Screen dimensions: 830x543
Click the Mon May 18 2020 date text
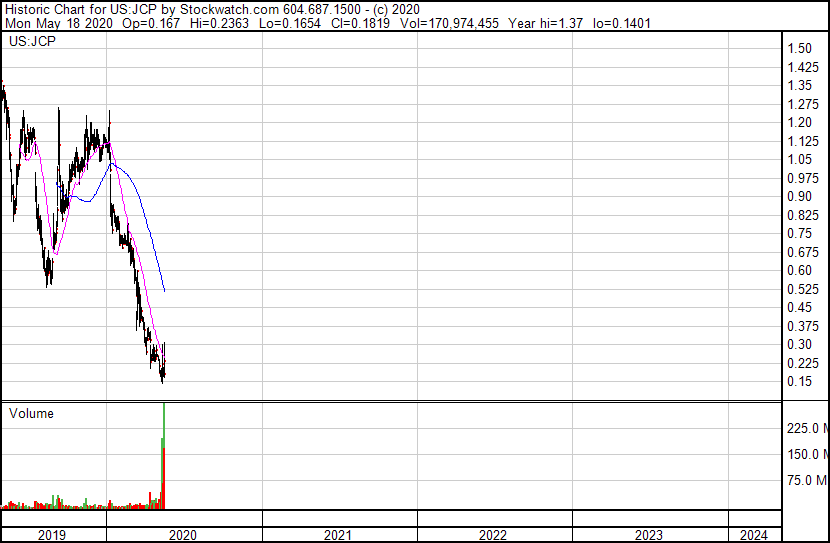point(59,23)
